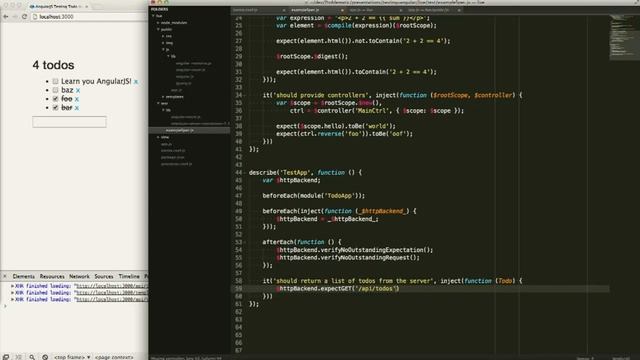640x360 pixels.
Task: Open the Timeline tab in DevTools
Action: [129, 276]
